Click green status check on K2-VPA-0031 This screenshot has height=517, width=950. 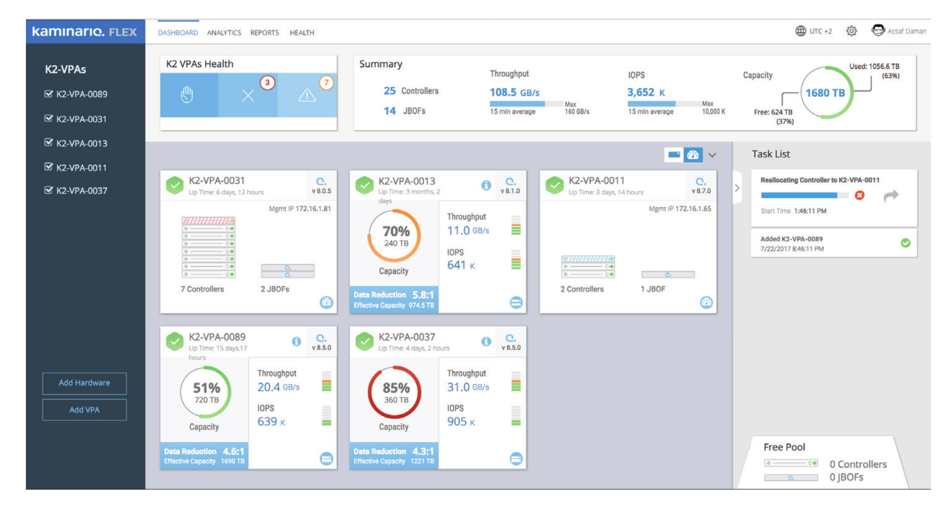(174, 185)
